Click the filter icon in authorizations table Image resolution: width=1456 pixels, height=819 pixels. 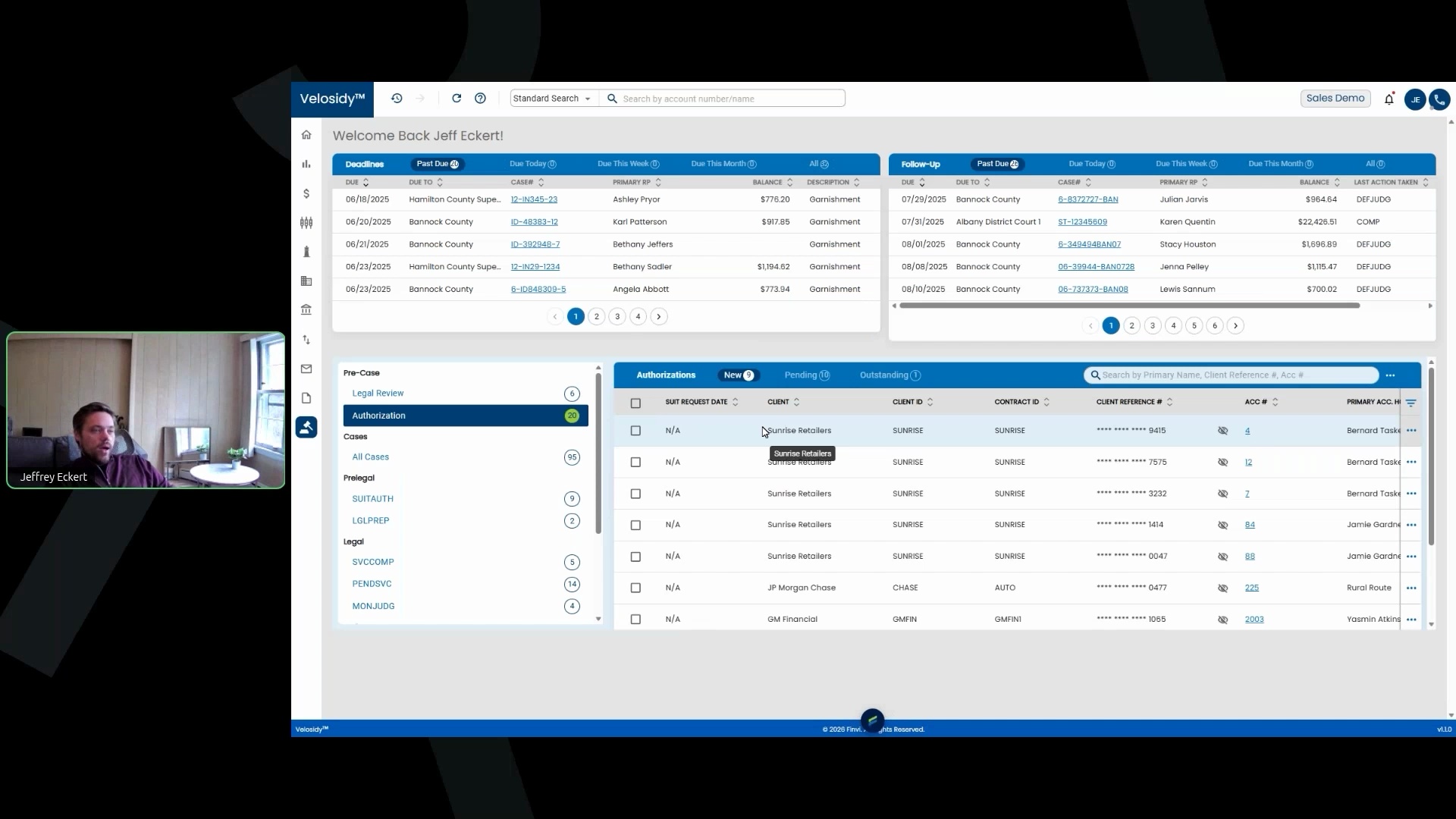[1410, 403]
